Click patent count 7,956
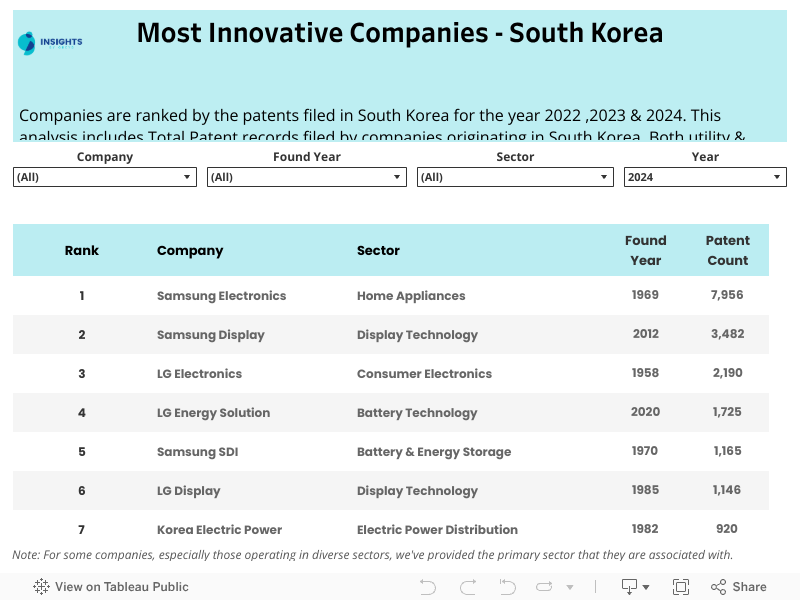 click(x=727, y=295)
